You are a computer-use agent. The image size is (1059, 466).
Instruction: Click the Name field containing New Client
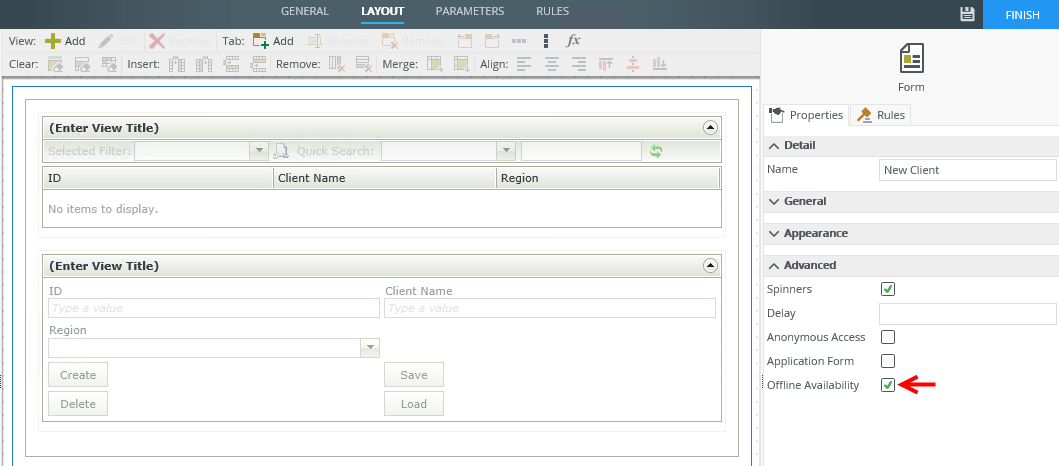(x=966, y=170)
